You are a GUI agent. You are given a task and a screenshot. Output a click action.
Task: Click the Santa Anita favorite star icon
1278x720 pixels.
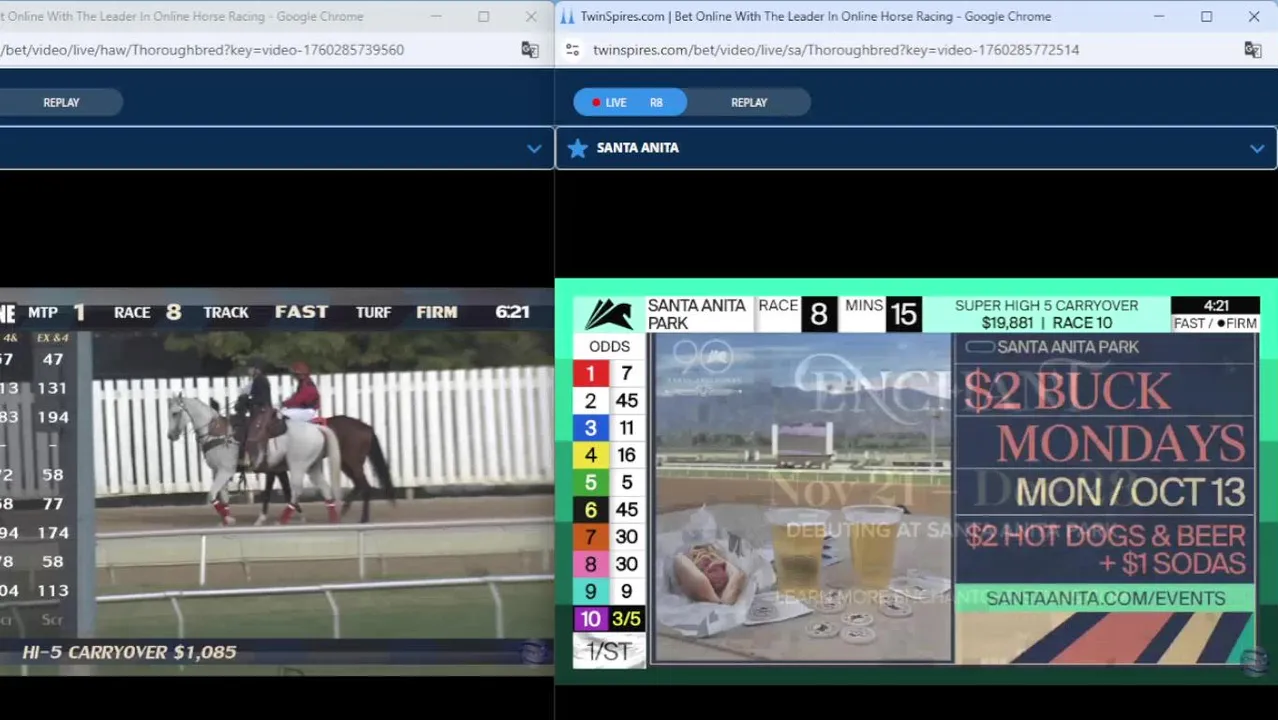[x=578, y=148]
